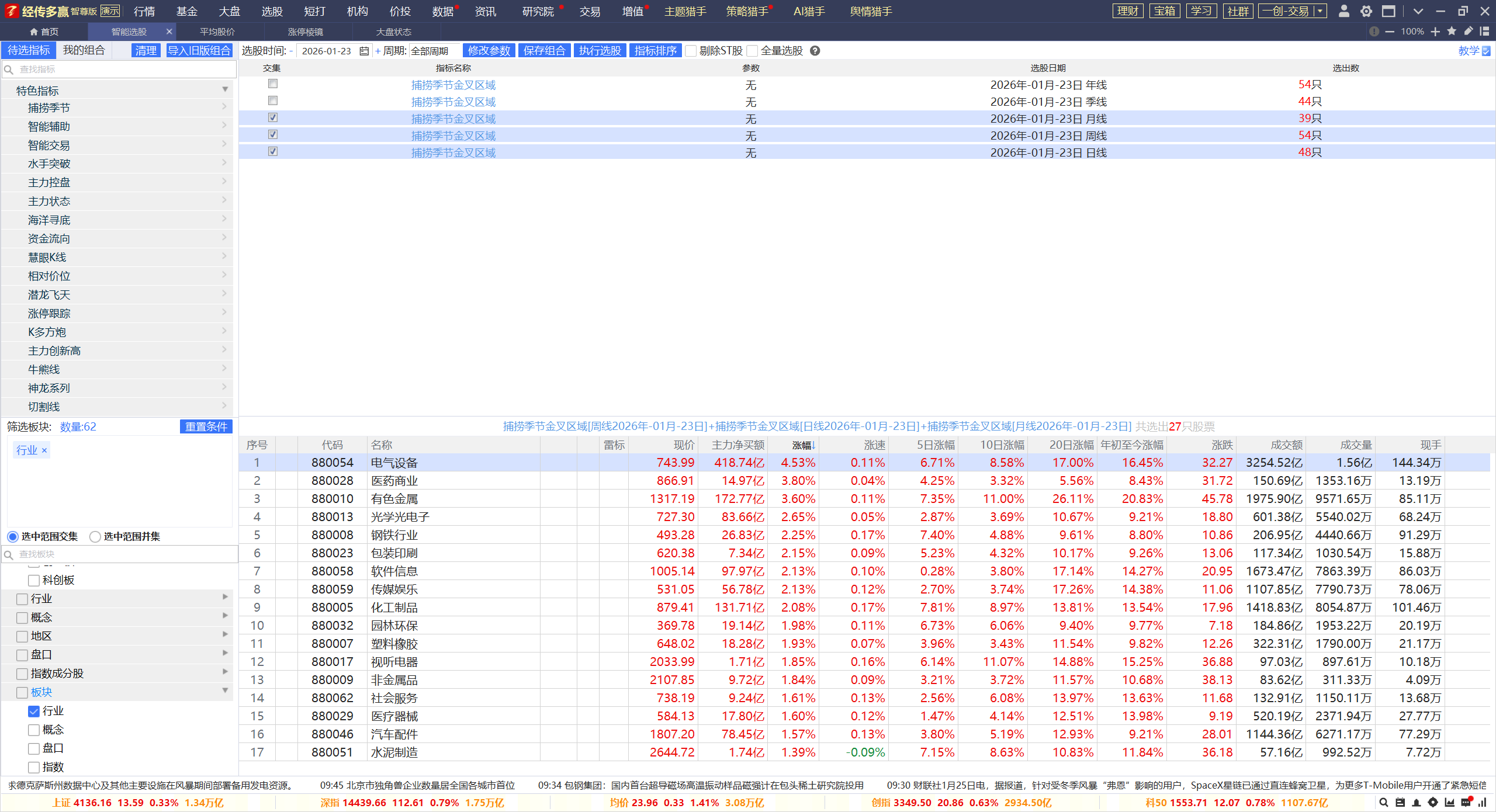Viewport: 1496px width, 812px height.
Task: Click the help question mark icon
Action: (x=815, y=51)
